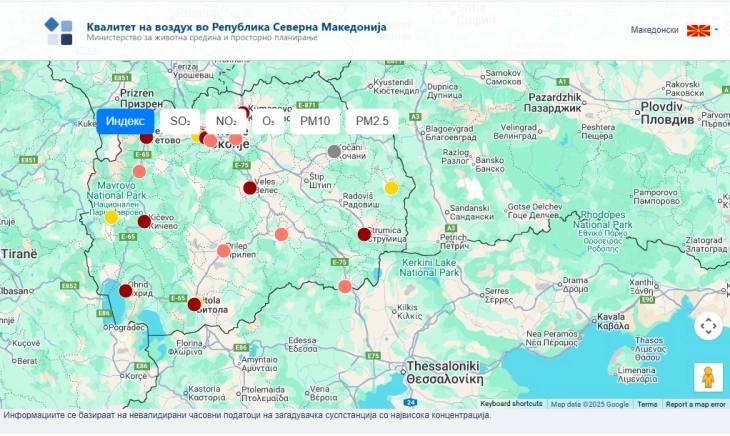This screenshot has height=436, width=730.
Task: Open the map camera controls button
Action: 708,326
